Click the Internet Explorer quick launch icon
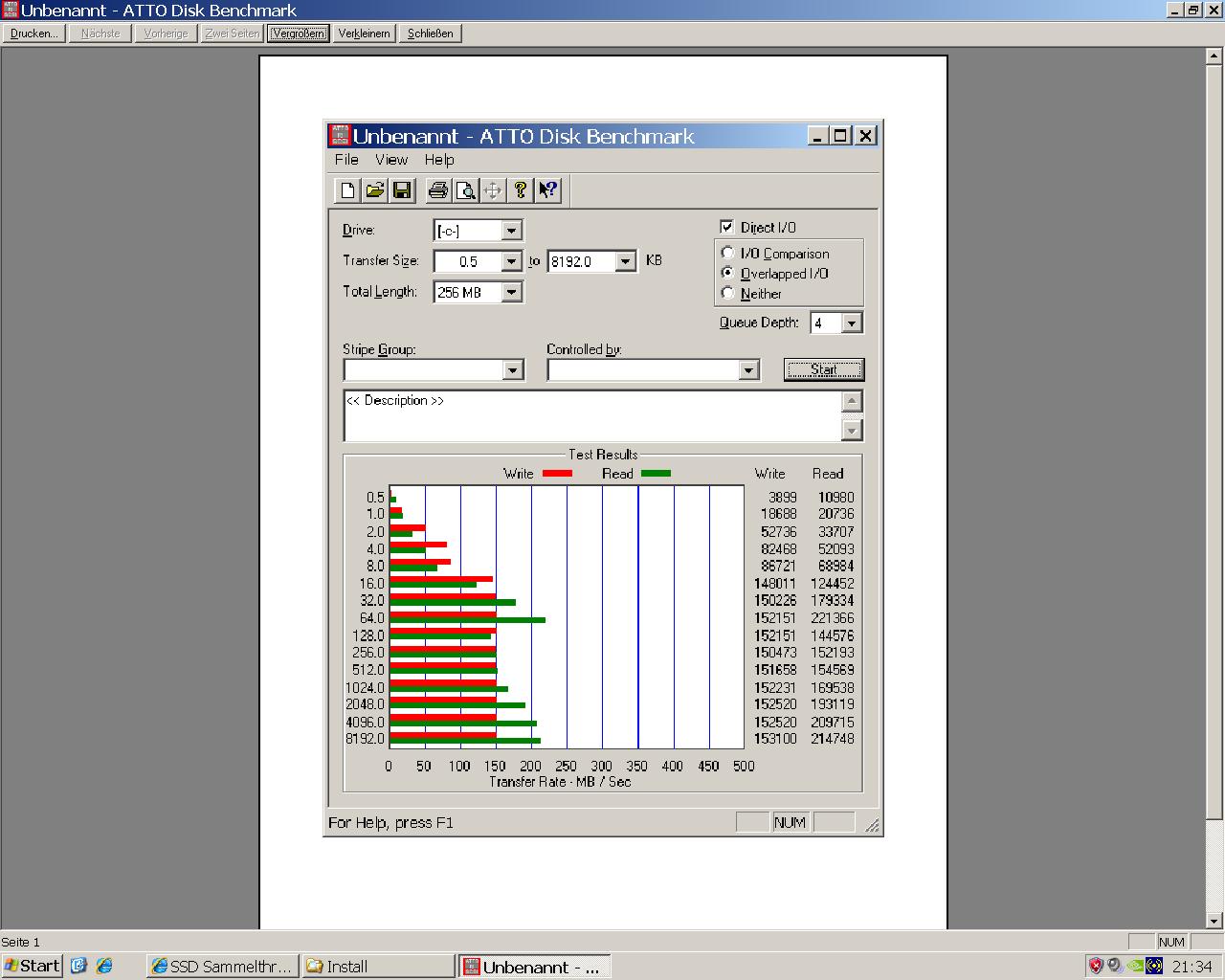1225x980 pixels. pos(103,966)
